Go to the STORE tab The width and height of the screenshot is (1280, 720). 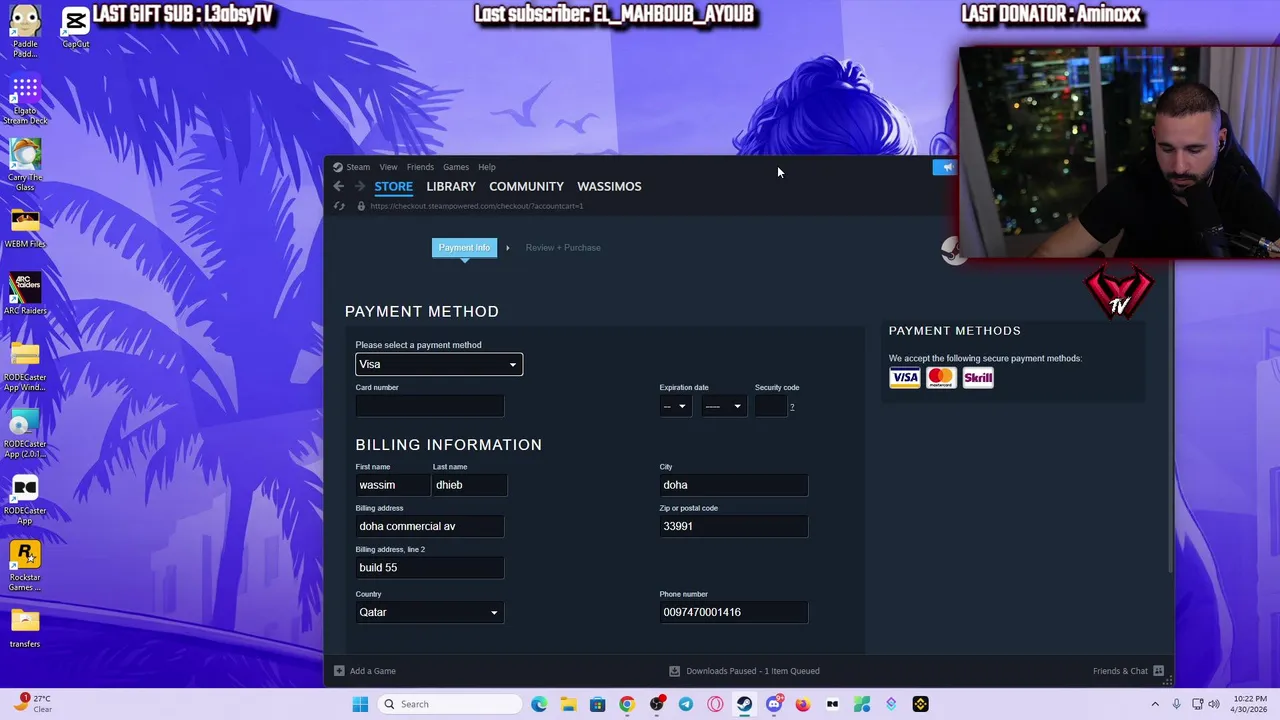tap(393, 186)
